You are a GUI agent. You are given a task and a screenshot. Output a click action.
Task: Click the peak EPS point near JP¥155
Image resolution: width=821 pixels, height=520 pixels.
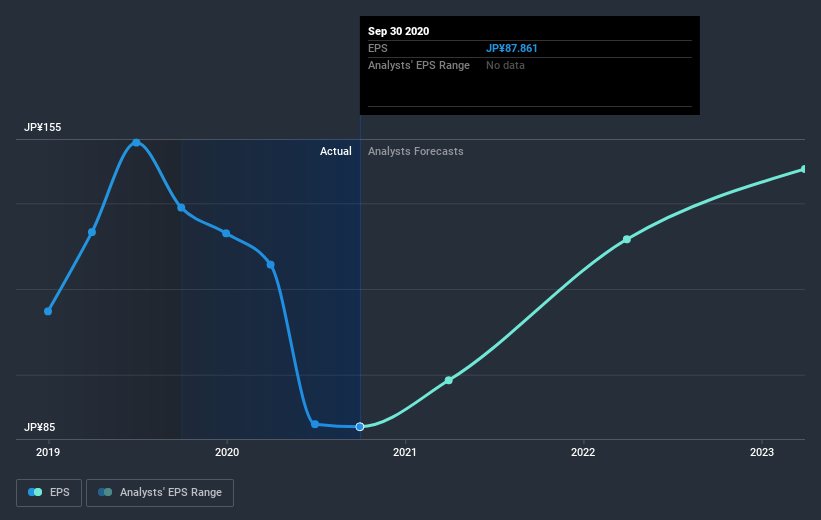tap(137, 142)
